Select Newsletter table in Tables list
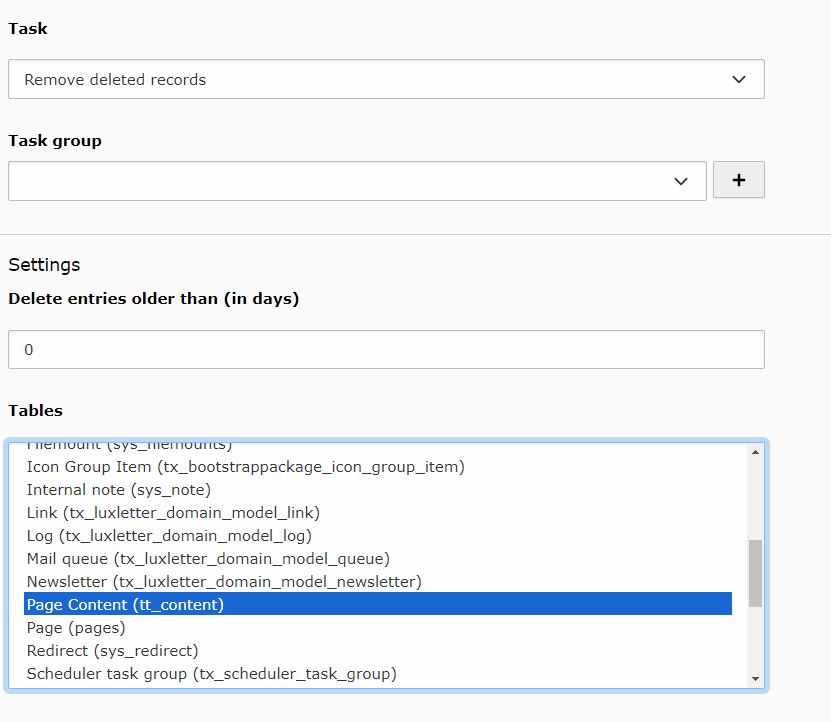 point(224,582)
